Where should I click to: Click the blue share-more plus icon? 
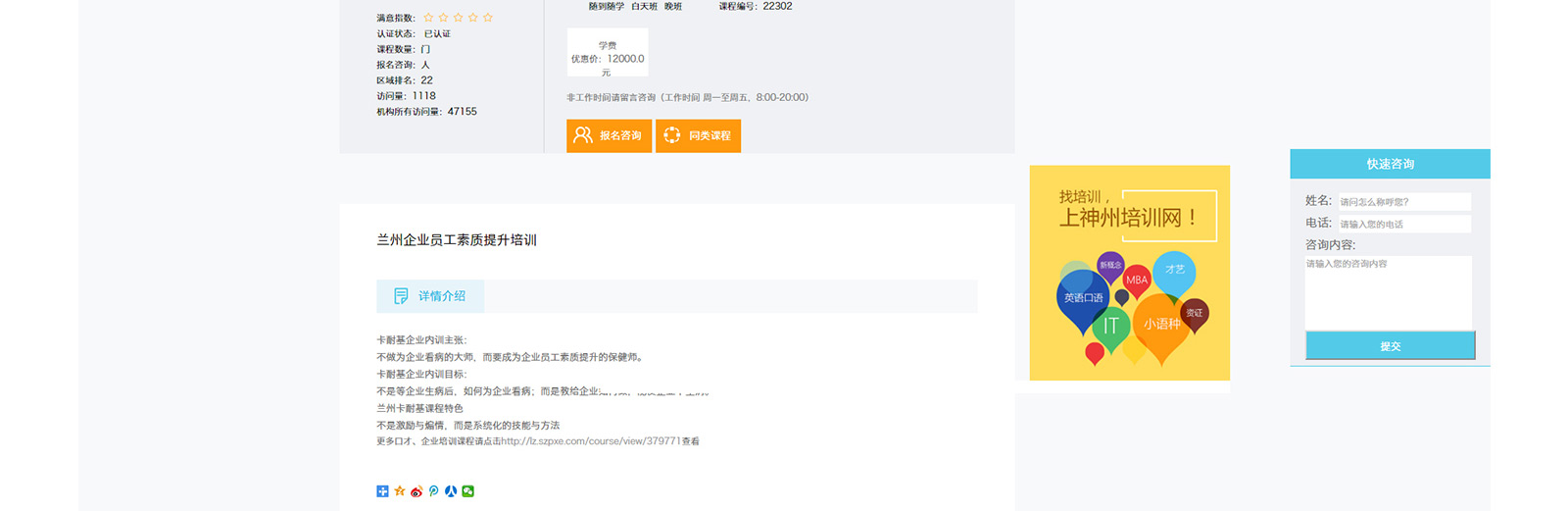point(382,491)
